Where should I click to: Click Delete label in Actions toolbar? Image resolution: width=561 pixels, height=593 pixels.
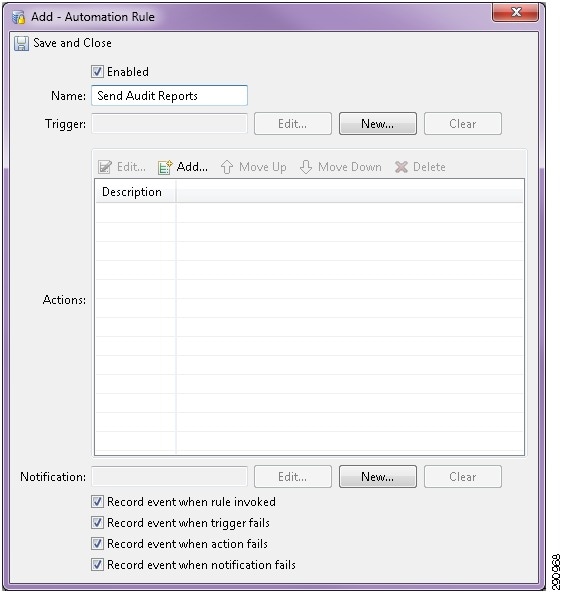pos(429,167)
